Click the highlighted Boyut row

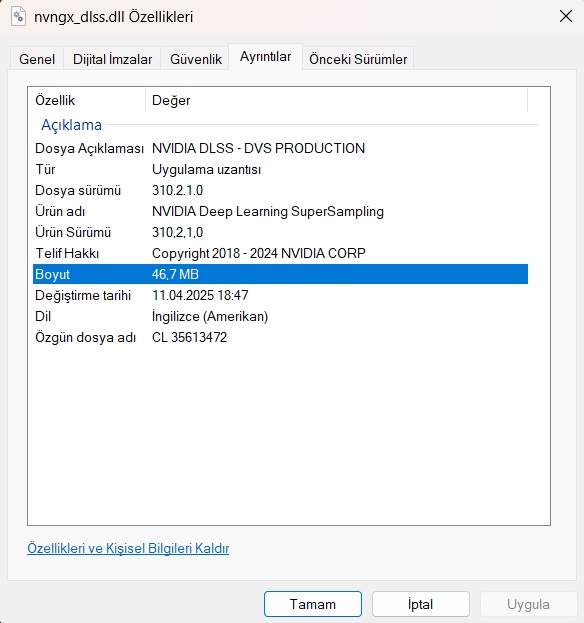click(280, 274)
